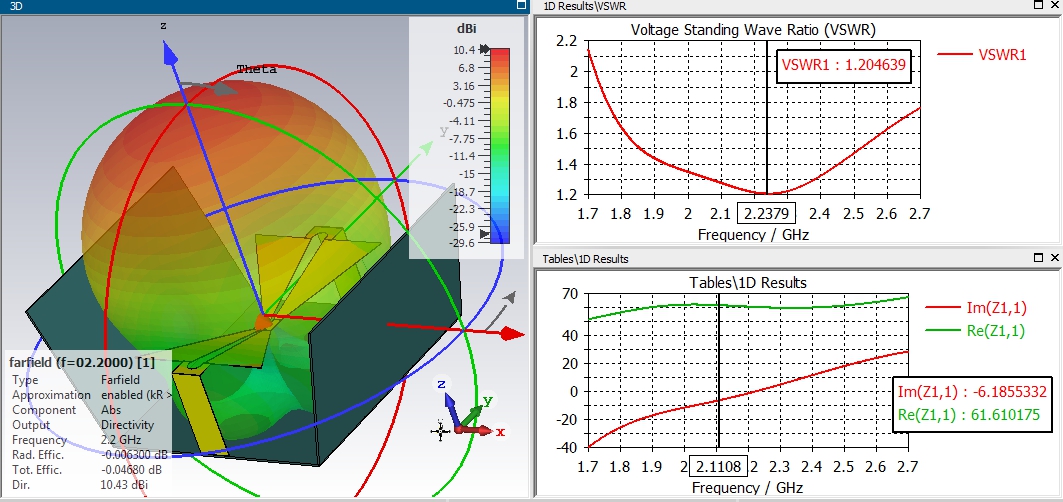Click the Theta label in the 3D view

point(256,69)
